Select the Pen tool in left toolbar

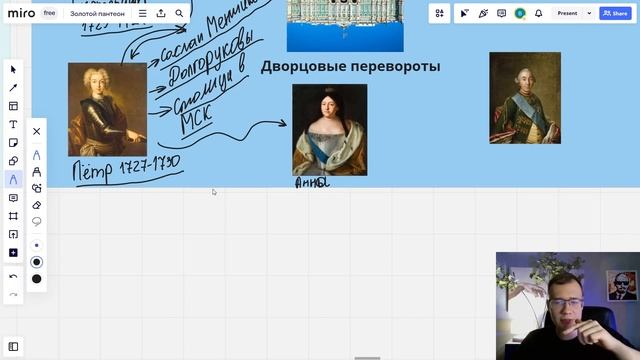(13, 180)
